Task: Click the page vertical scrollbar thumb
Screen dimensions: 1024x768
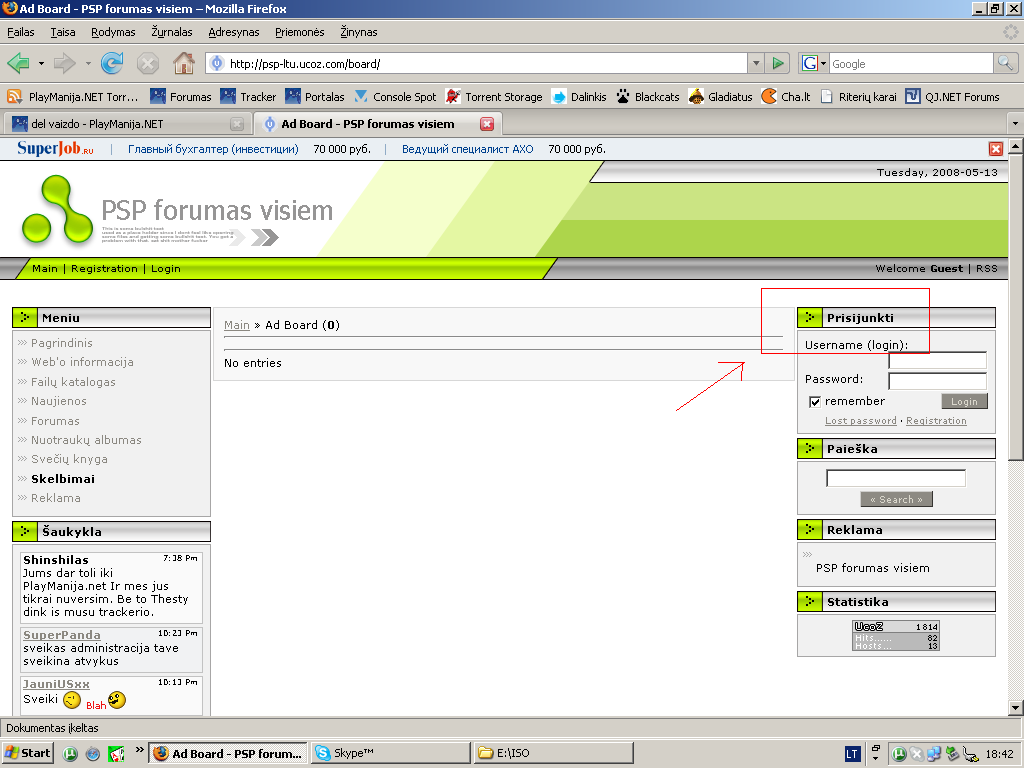Action: tap(1015, 307)
